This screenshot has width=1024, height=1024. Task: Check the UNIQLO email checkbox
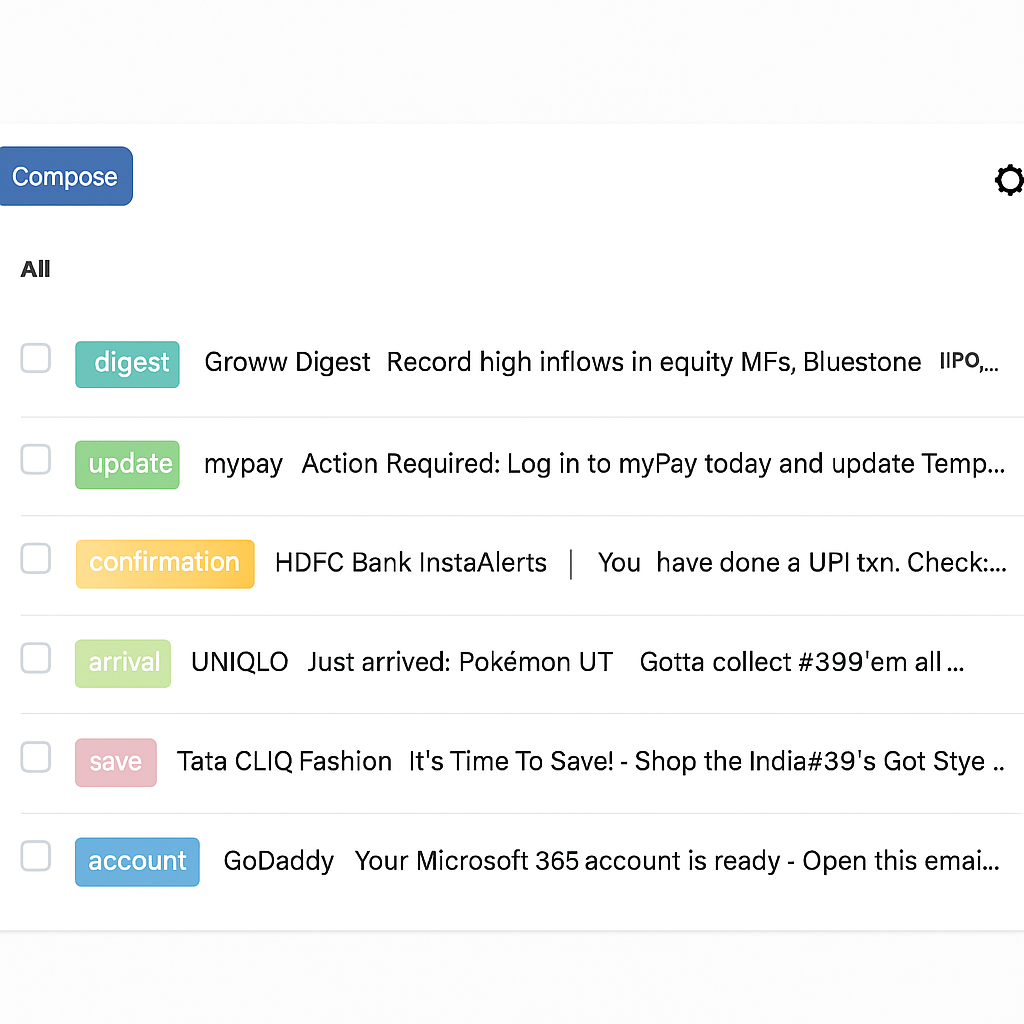[36, 658]
